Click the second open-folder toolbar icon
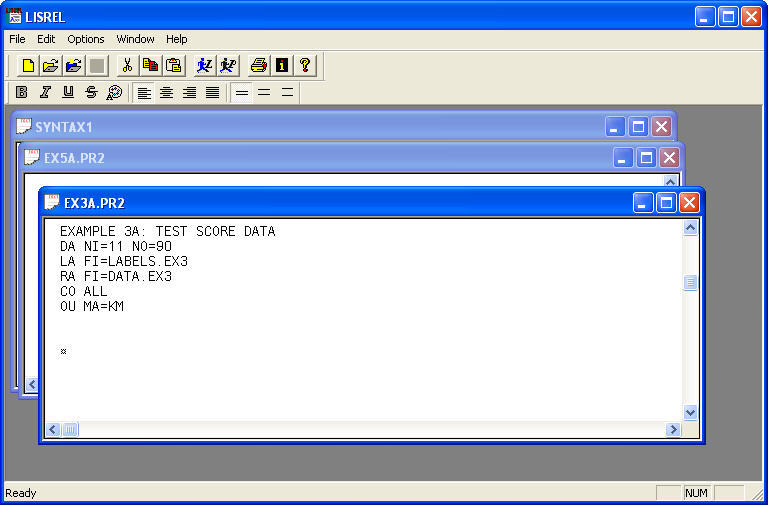This screenshot has width=768, height=505. tap(73, 65)
